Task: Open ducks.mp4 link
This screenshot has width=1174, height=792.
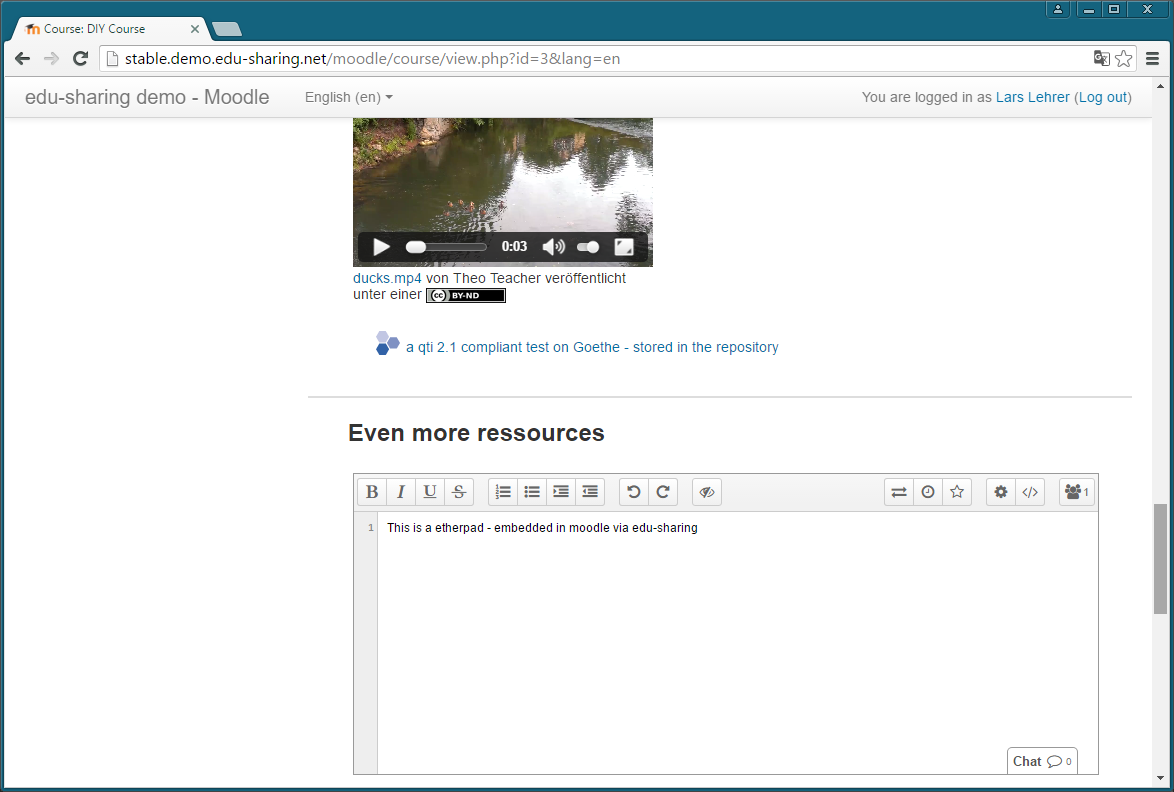Action: coord(387,278)
